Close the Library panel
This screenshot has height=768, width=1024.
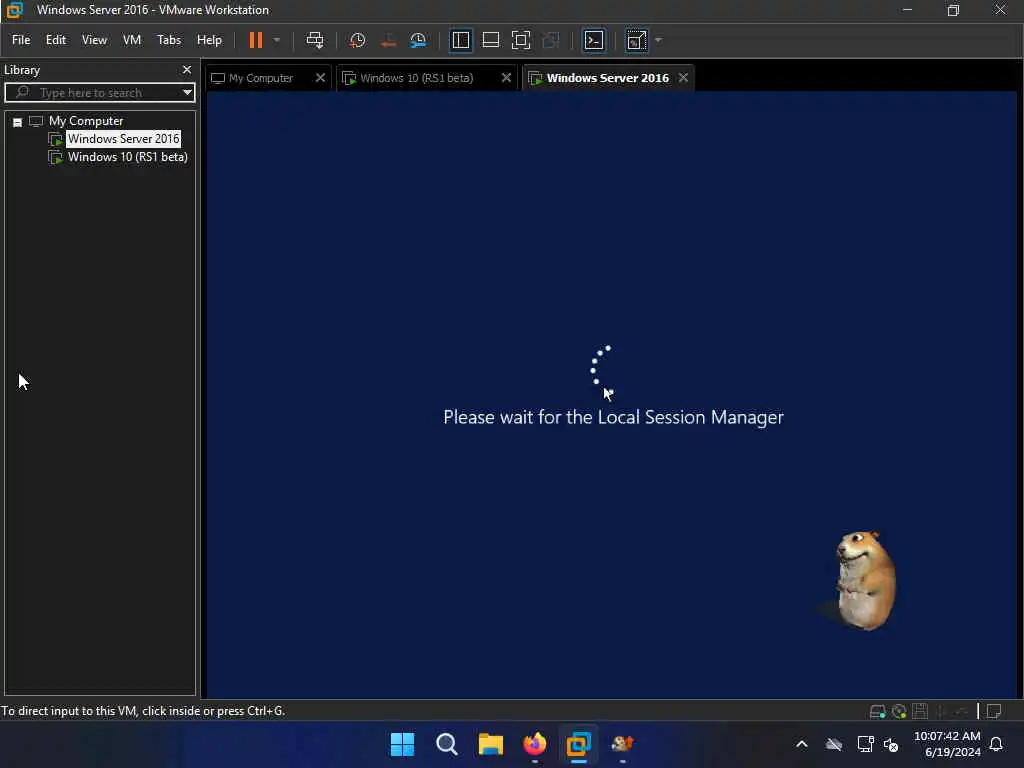coord(187,69)
